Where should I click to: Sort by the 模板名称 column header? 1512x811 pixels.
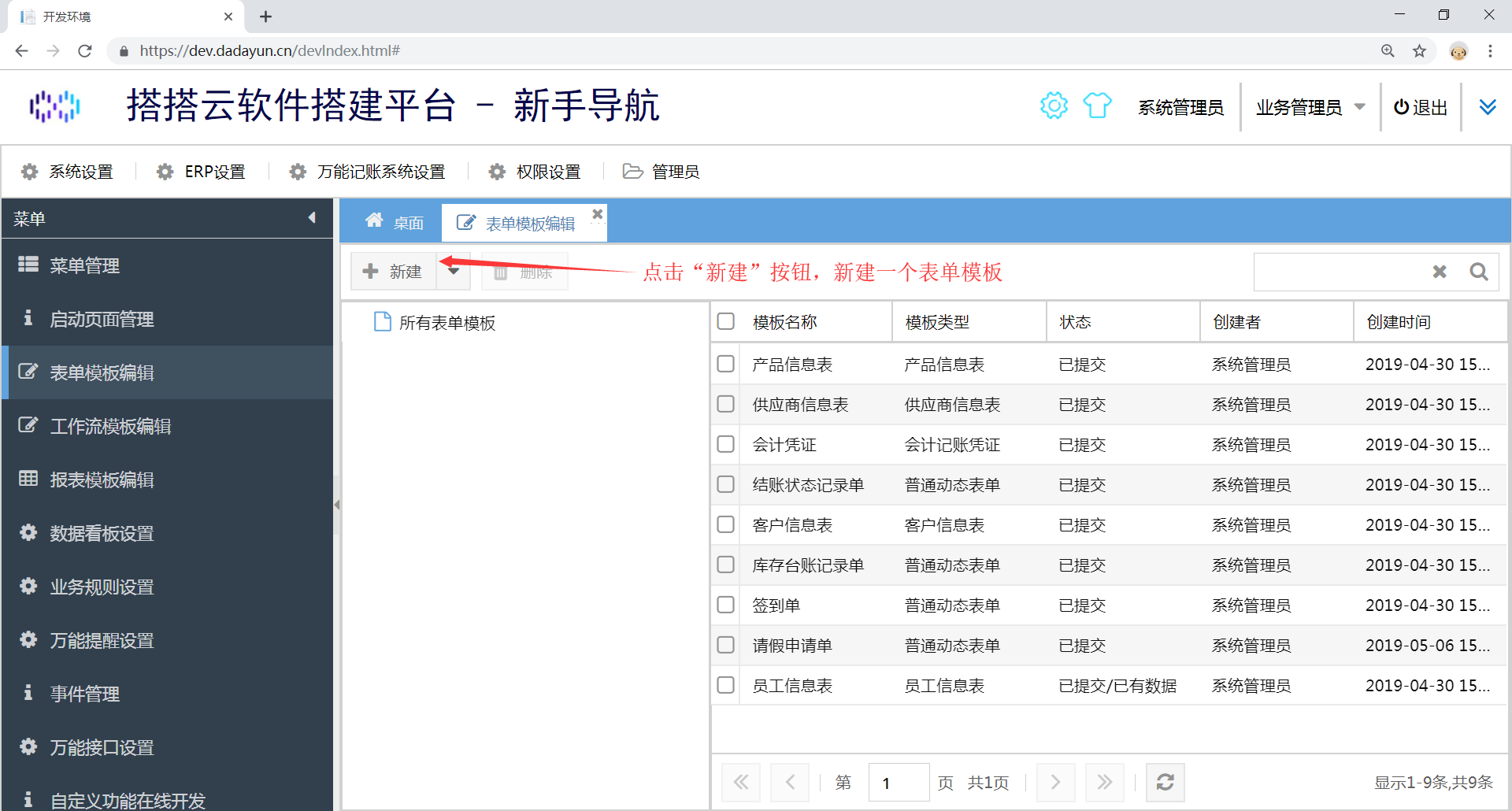click(x=816, y=322)
